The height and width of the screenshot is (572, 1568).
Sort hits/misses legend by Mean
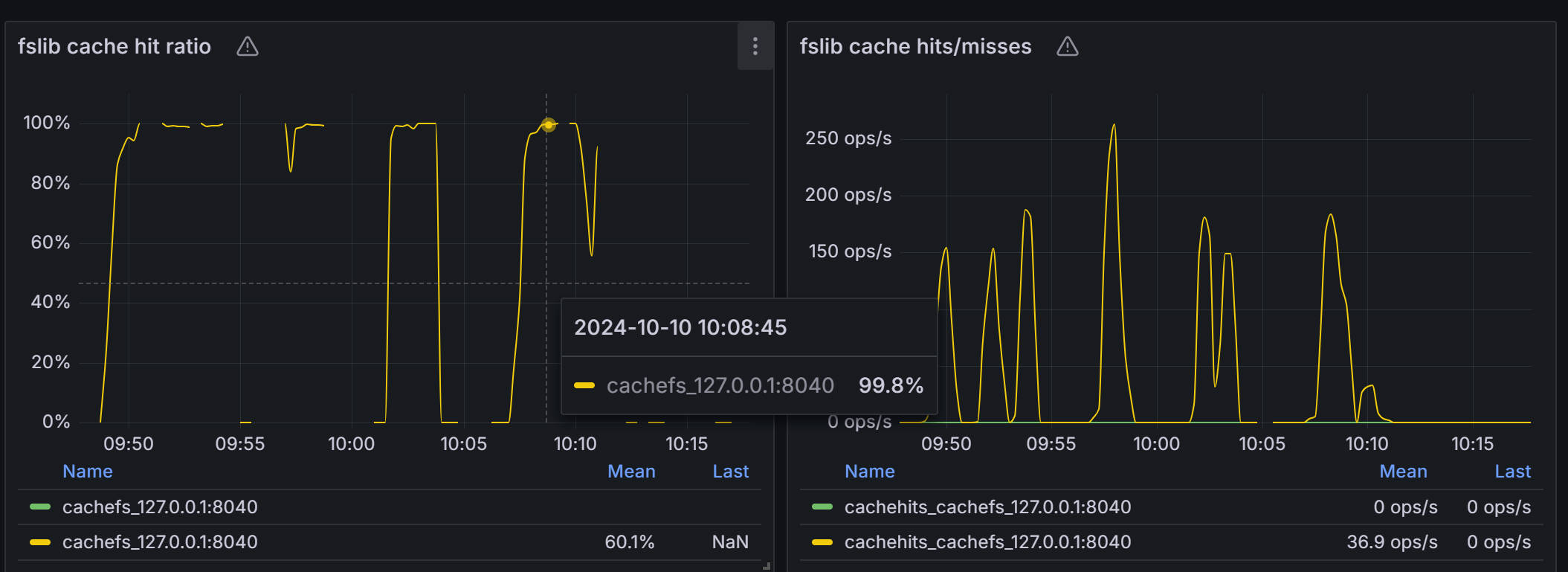pyautogui.click(x=1403, y=472)
